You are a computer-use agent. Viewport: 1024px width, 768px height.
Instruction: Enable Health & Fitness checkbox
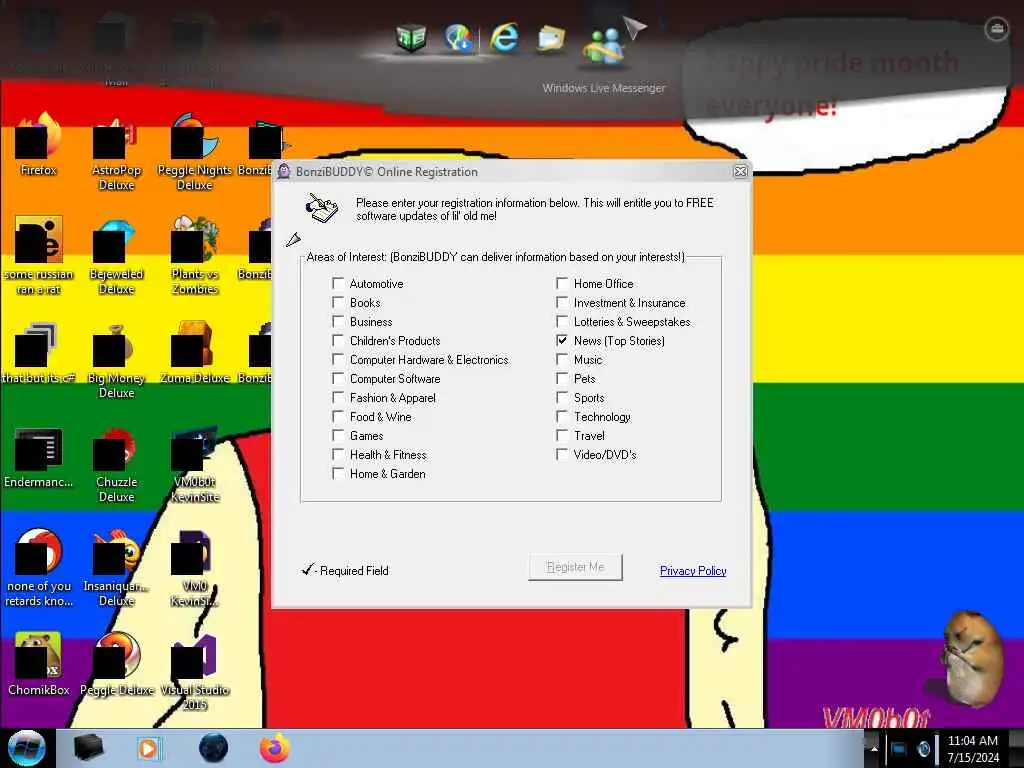[x=338, y=454]
